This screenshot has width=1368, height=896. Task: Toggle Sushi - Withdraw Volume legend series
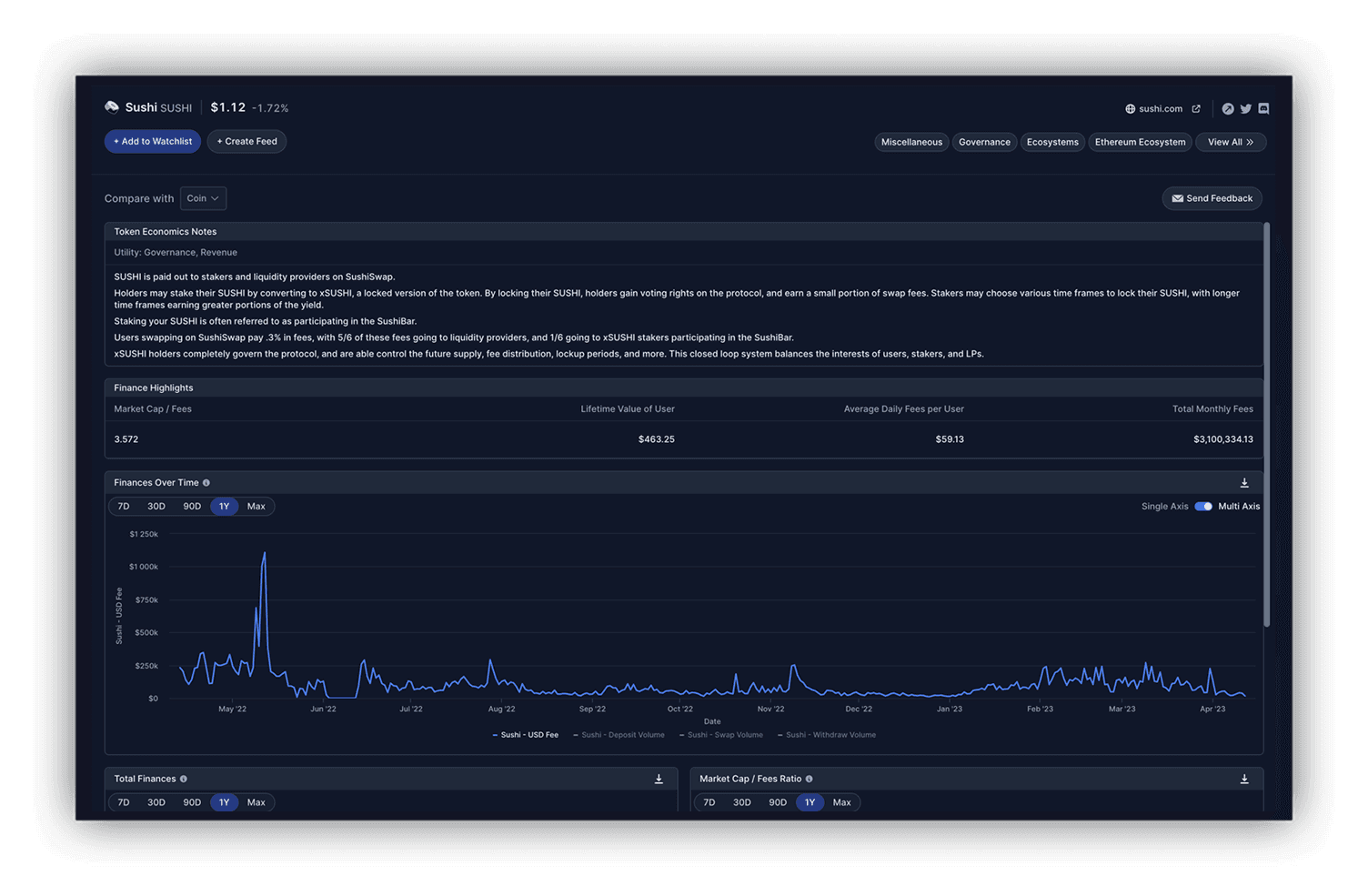tap(827, 735)
